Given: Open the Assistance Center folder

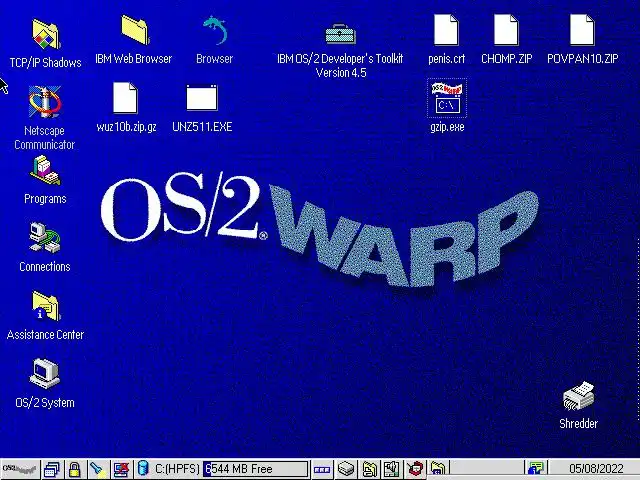Looking at the screenshot, I should [46, 306].
